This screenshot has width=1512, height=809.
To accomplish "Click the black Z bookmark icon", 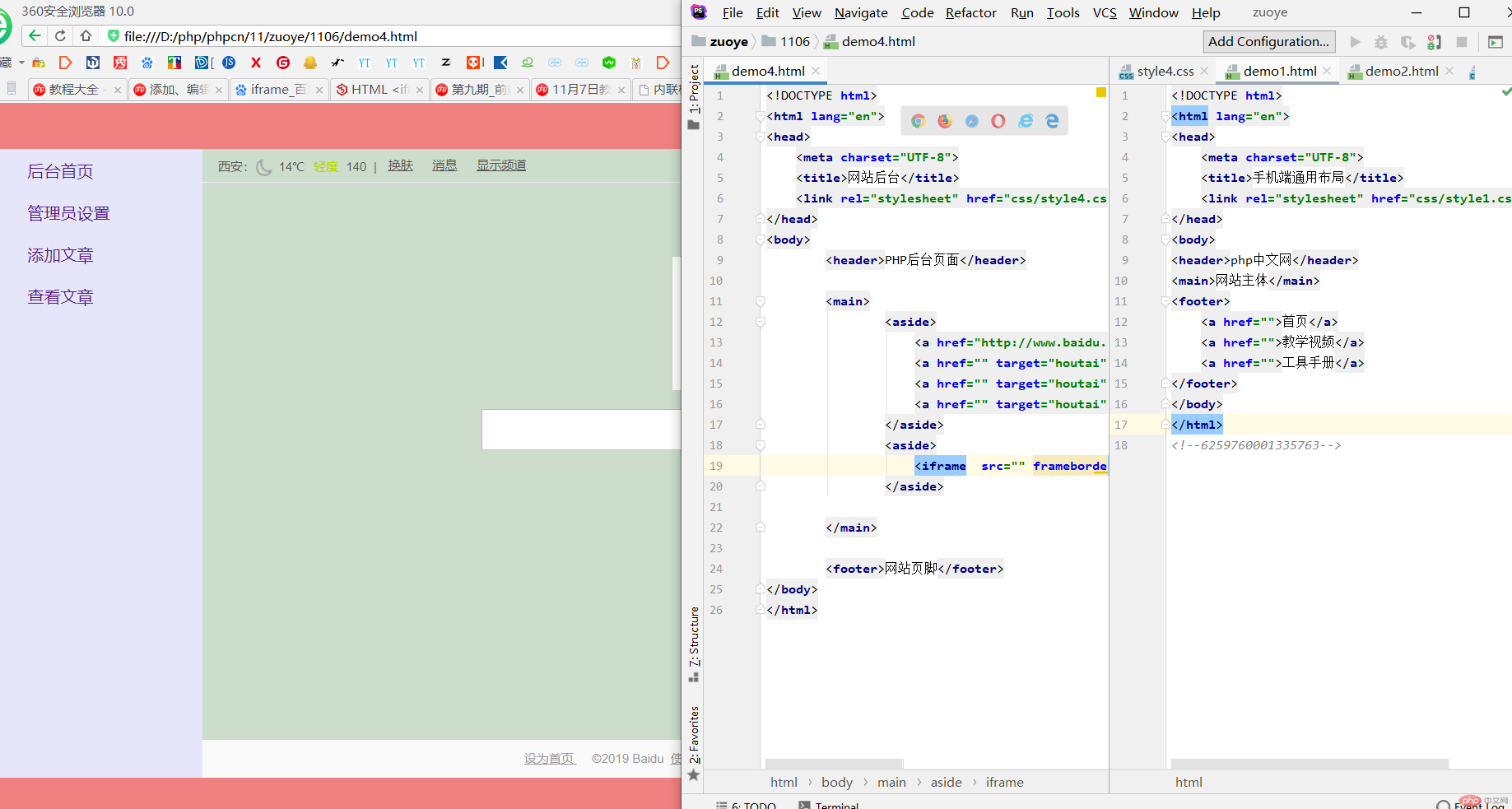I will (x=446, y=63).
